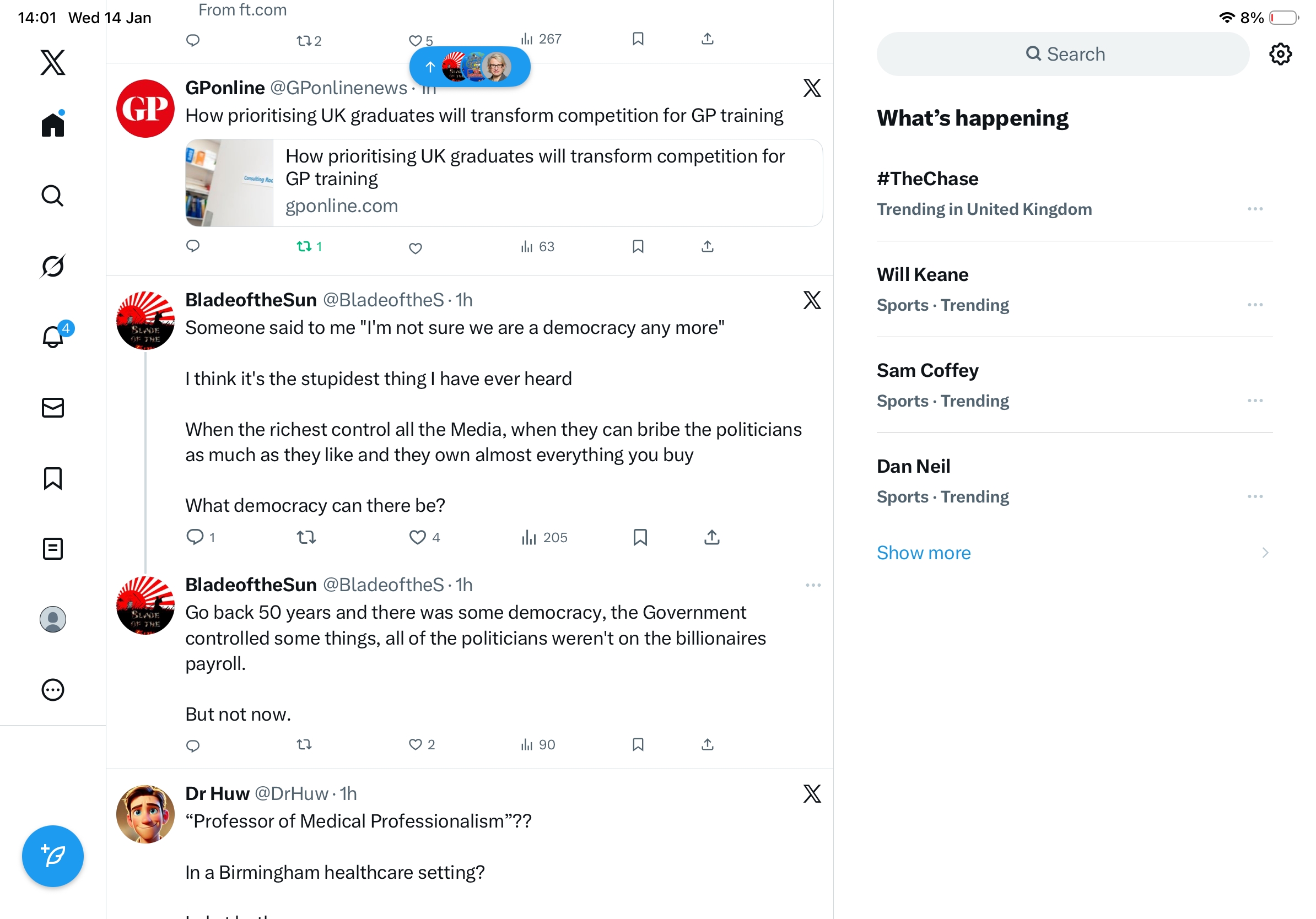The image size is (1316, 919).
Task: Open the Lists icon in the sidebar
Action: [53, 549]
